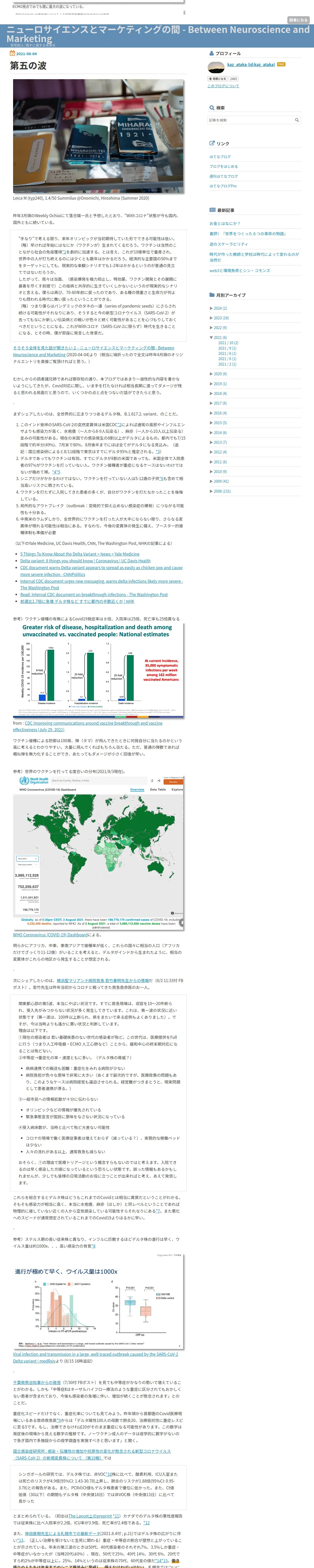Screen dimensions: 314x1568
Task: Open recent article 書評）『世界をつくった６つの革命の物語』
Action: [248, 233]
